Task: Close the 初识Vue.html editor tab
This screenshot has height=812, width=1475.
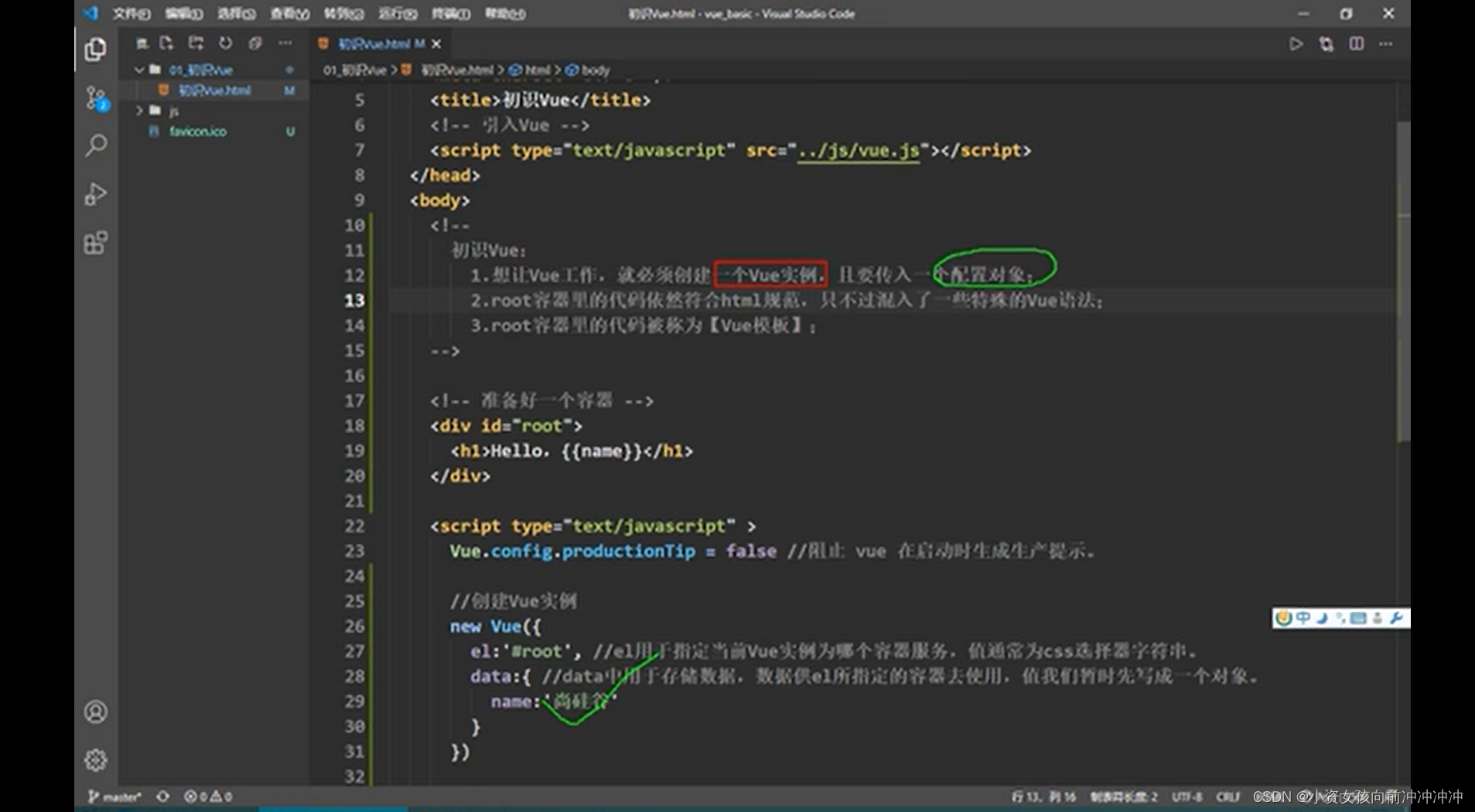Action: pos(436,44)
